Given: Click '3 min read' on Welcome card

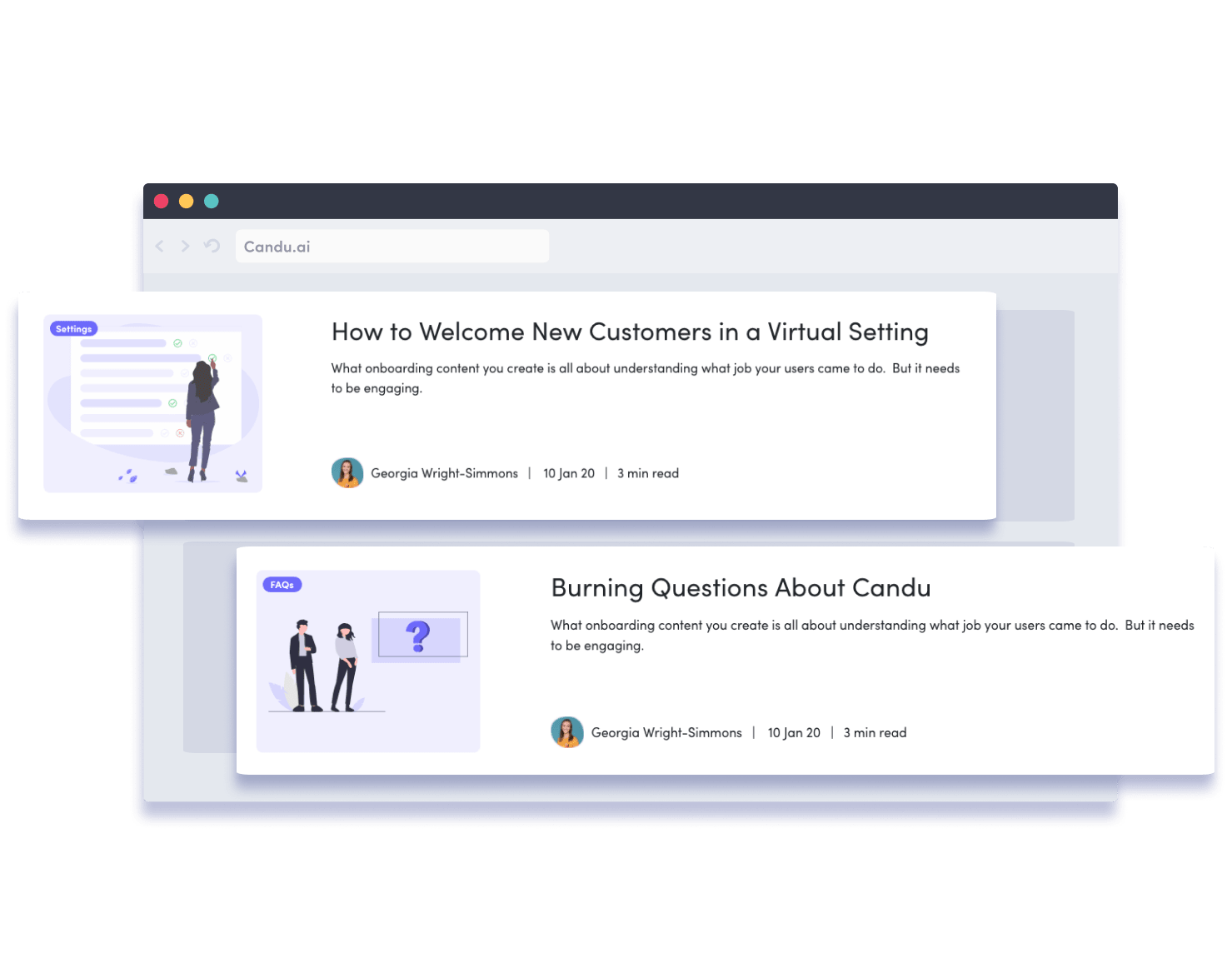Looking at the screenshot, I should (648, 473).
